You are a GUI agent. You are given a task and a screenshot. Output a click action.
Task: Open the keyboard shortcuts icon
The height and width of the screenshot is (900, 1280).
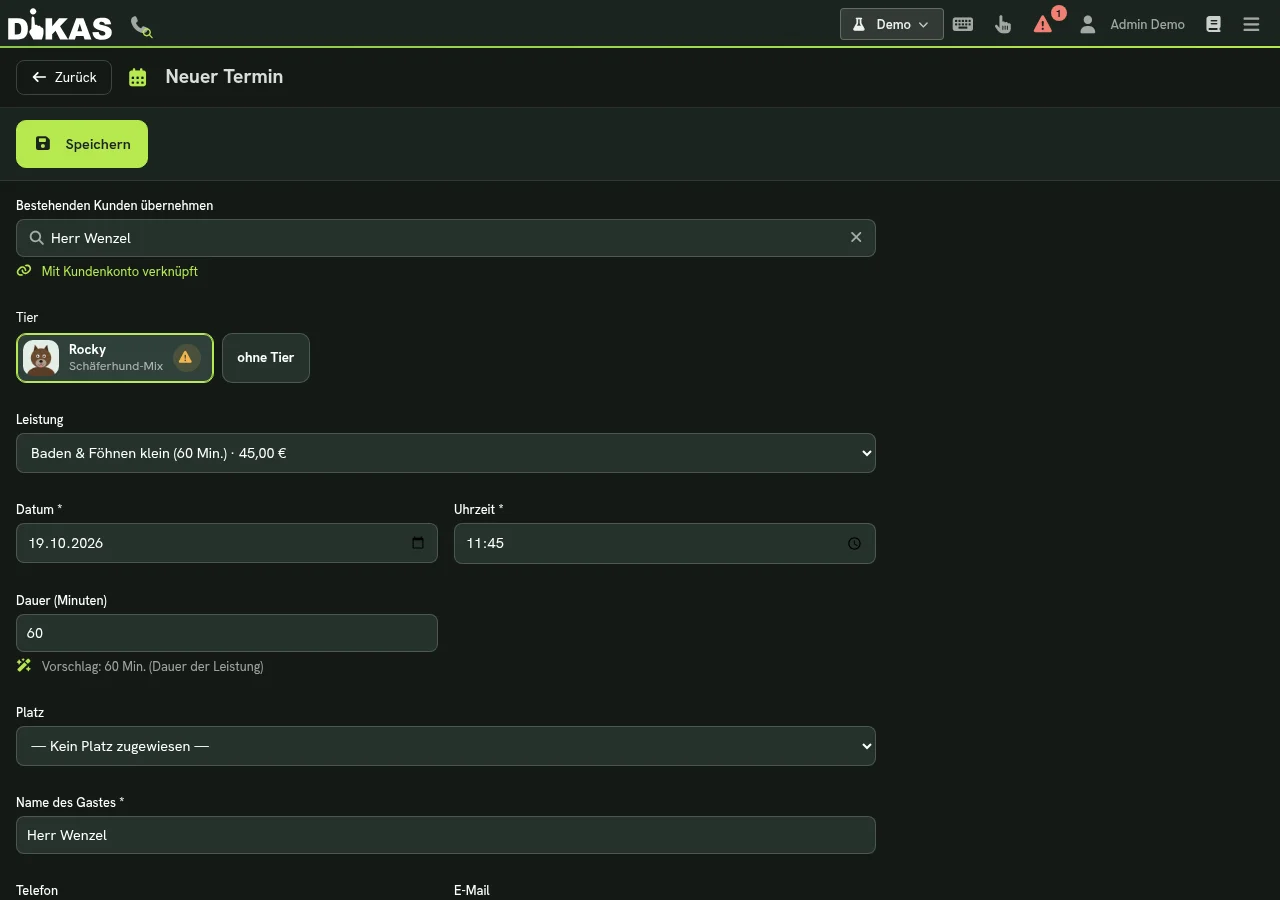click(963, 24)
